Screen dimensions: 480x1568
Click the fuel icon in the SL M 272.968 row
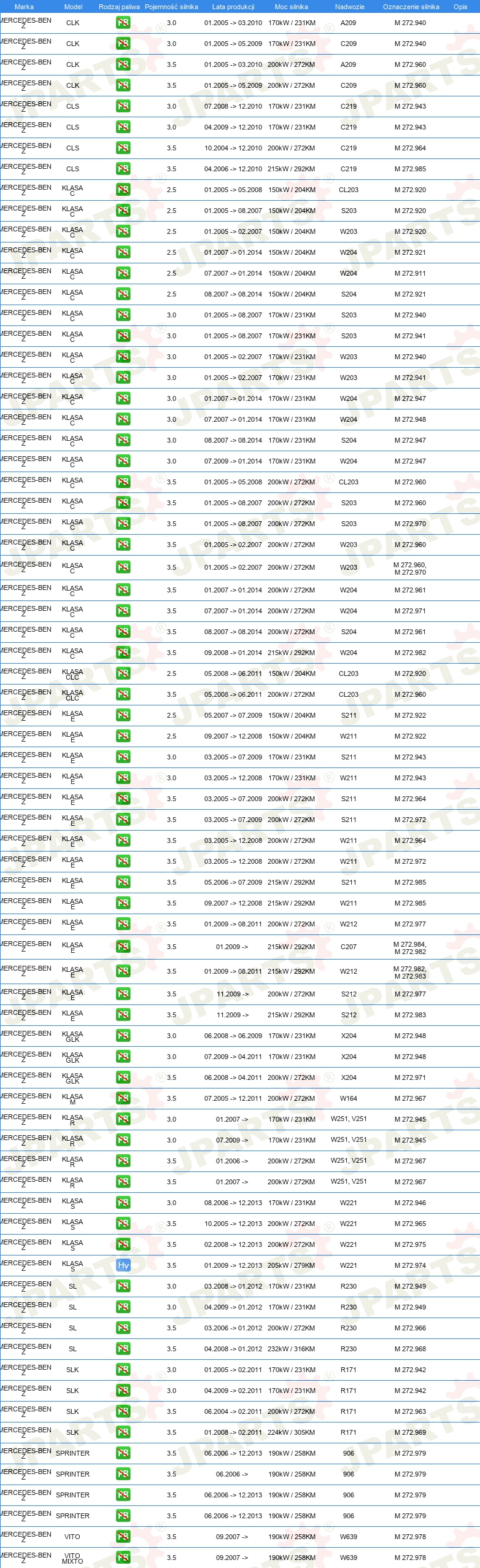click(123, 1349)
